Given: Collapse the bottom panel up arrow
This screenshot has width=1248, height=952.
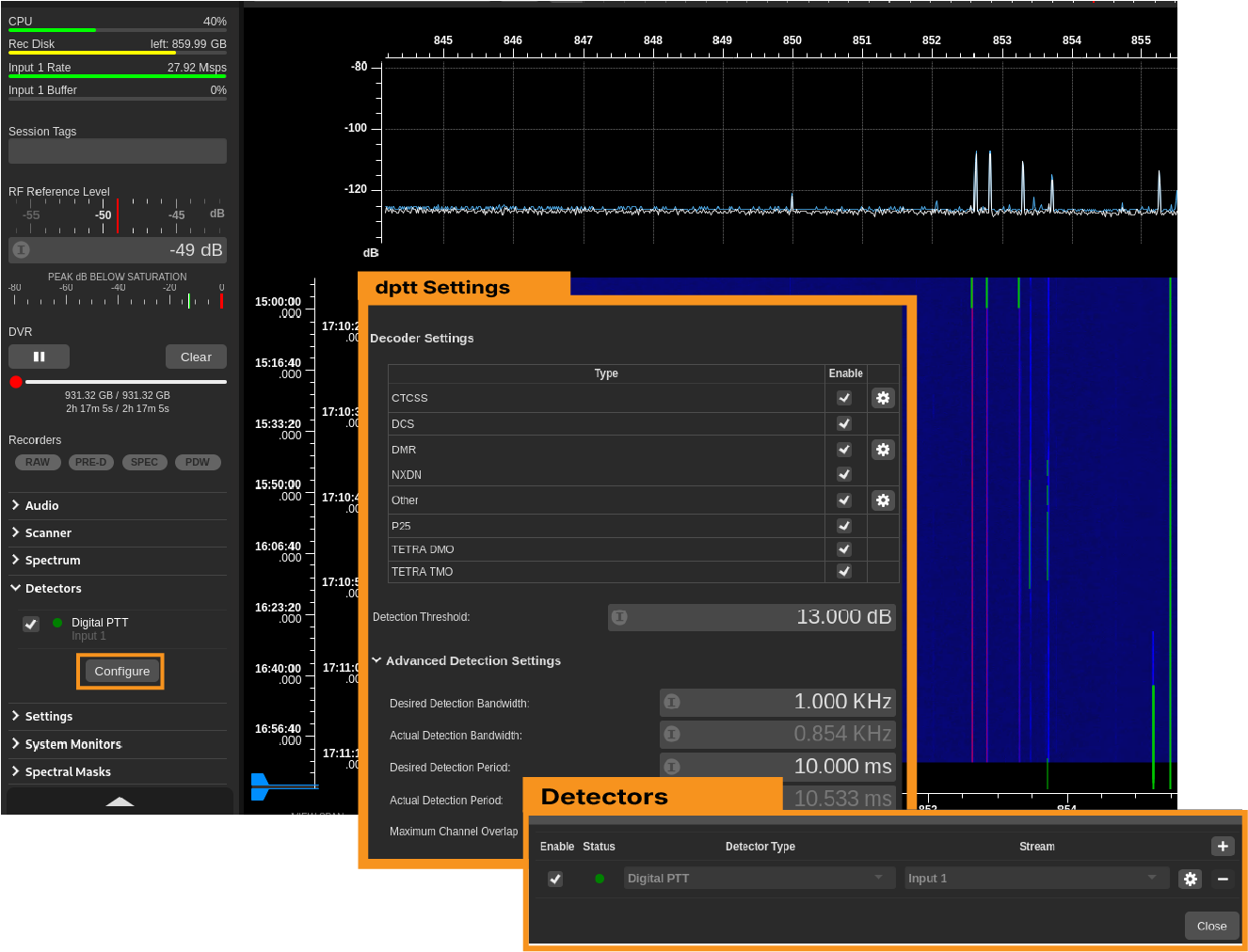Looking at the screenshot, I should [x=120, y=801].
